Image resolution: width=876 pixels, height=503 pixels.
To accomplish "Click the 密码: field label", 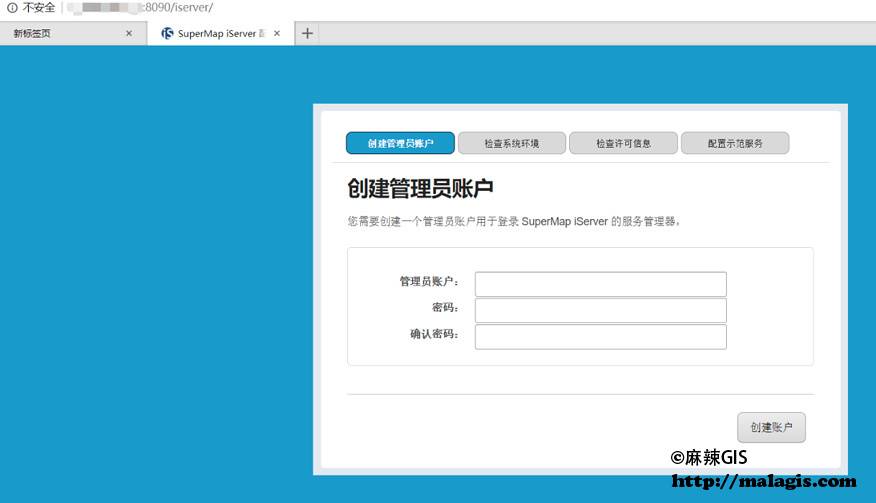I will tap(445, 307).
